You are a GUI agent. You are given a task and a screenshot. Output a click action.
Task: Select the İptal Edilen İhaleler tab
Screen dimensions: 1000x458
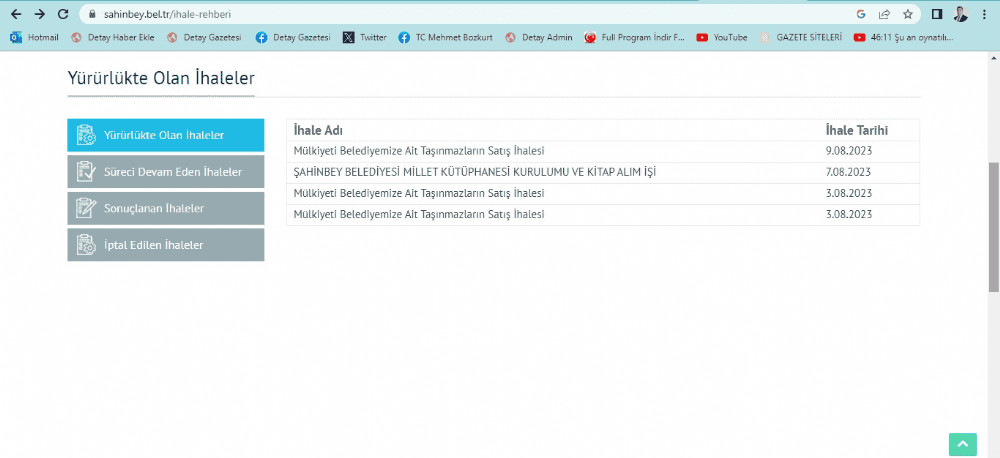click(x=166, y=245)
